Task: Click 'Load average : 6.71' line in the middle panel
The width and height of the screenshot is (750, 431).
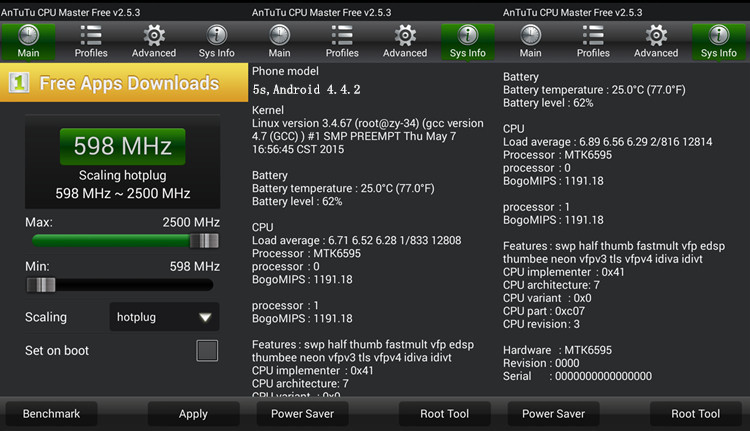Action: (x=357, y=240)
